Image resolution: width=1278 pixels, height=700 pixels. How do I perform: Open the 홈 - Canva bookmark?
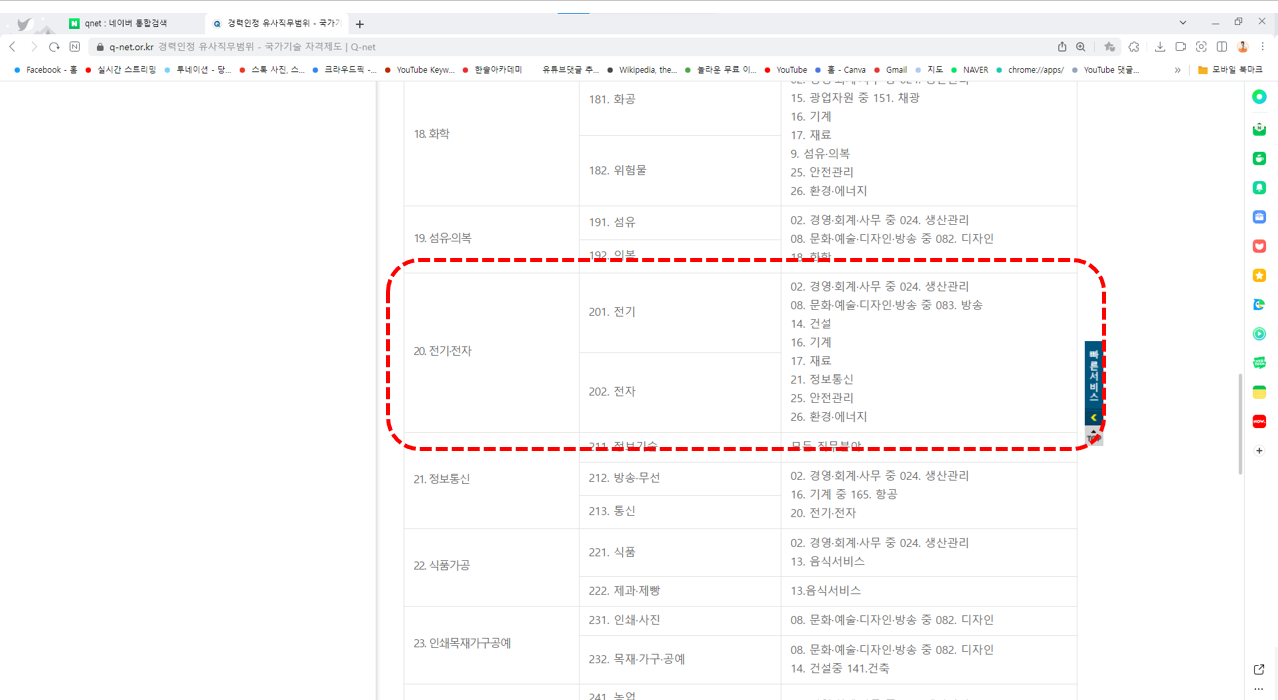pyautogui.click(x=840, y=70)
